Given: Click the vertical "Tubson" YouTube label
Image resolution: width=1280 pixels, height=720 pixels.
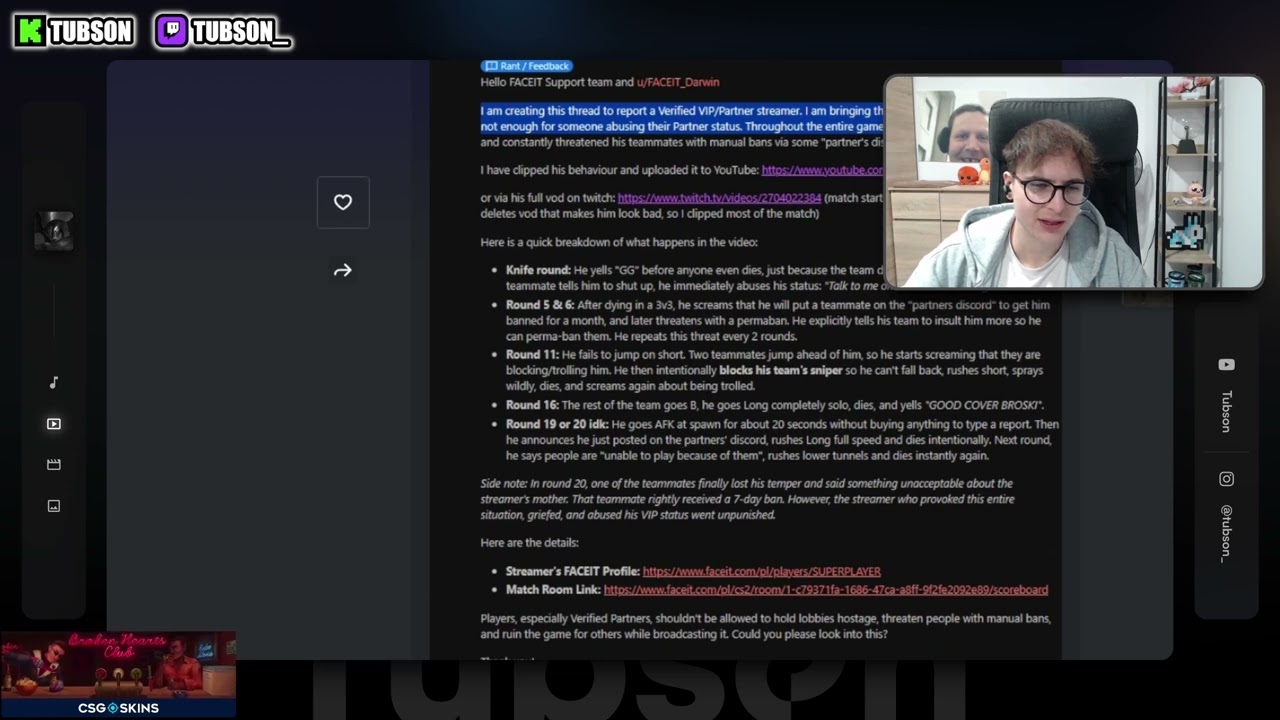Looking at the screenshot, I should pos(1226,411).
